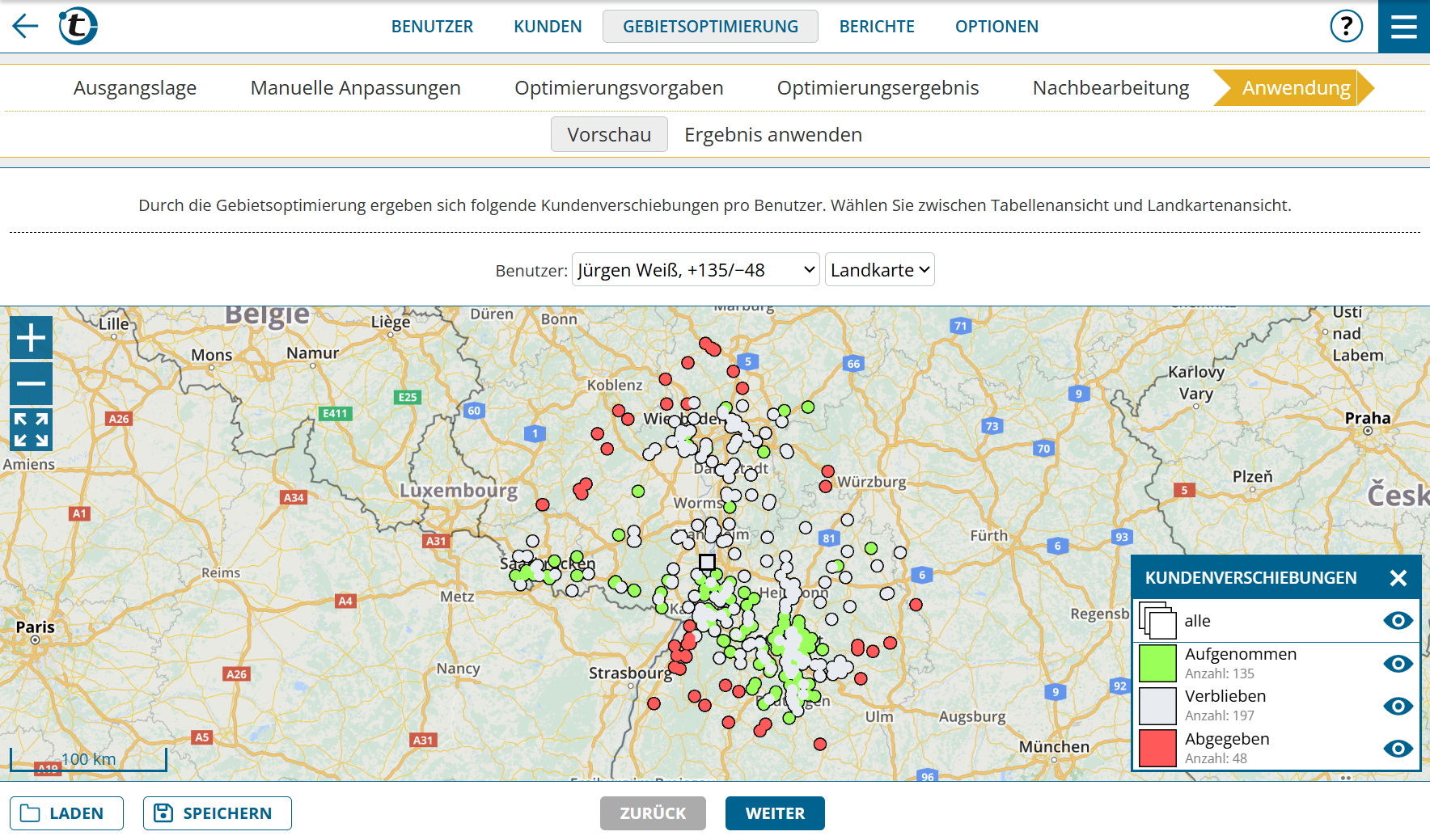Hide the Verblieben customers
The image size is (1430, 840).
click(1398, 706)
